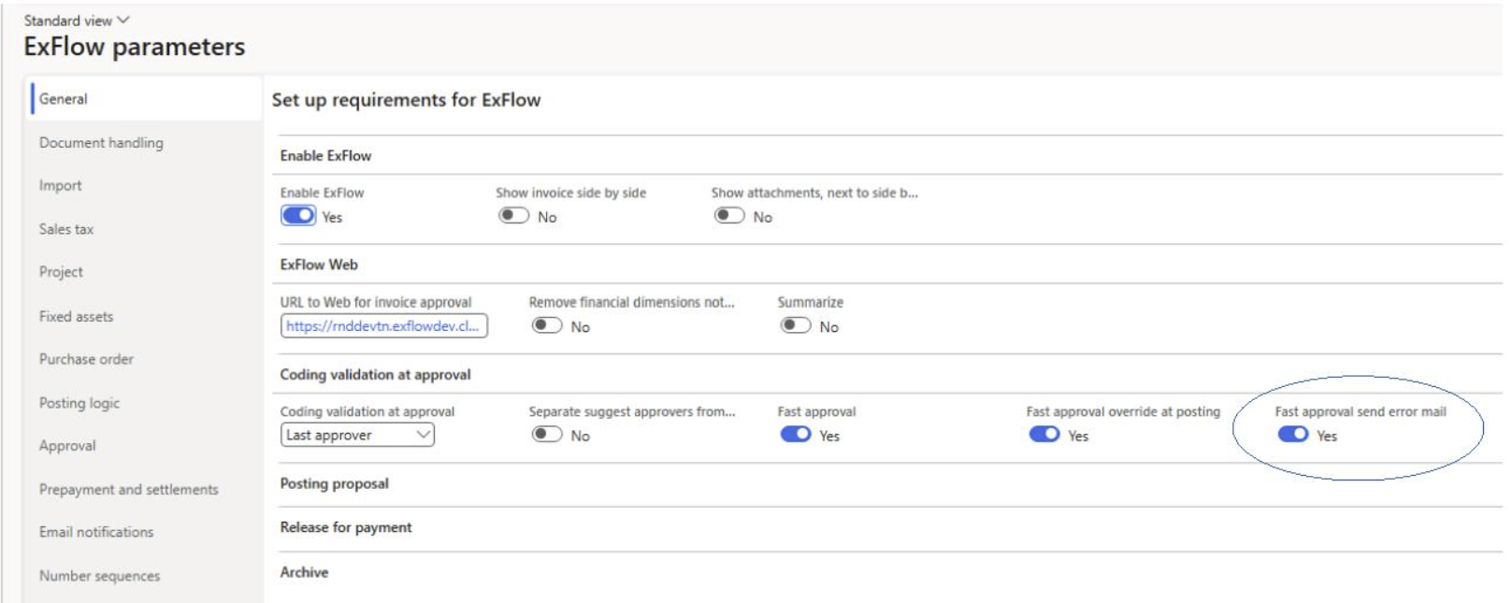Open the Posting logic tab

[146, 403]
